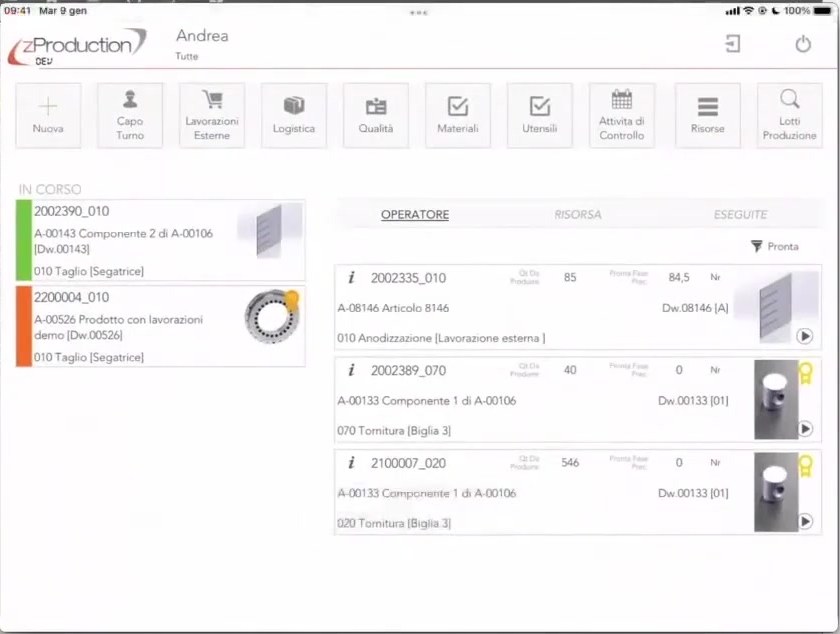The width and height of the screenshot is (840, 634).
Task: Click the zProduction logo
Action: tap(77, 47)
